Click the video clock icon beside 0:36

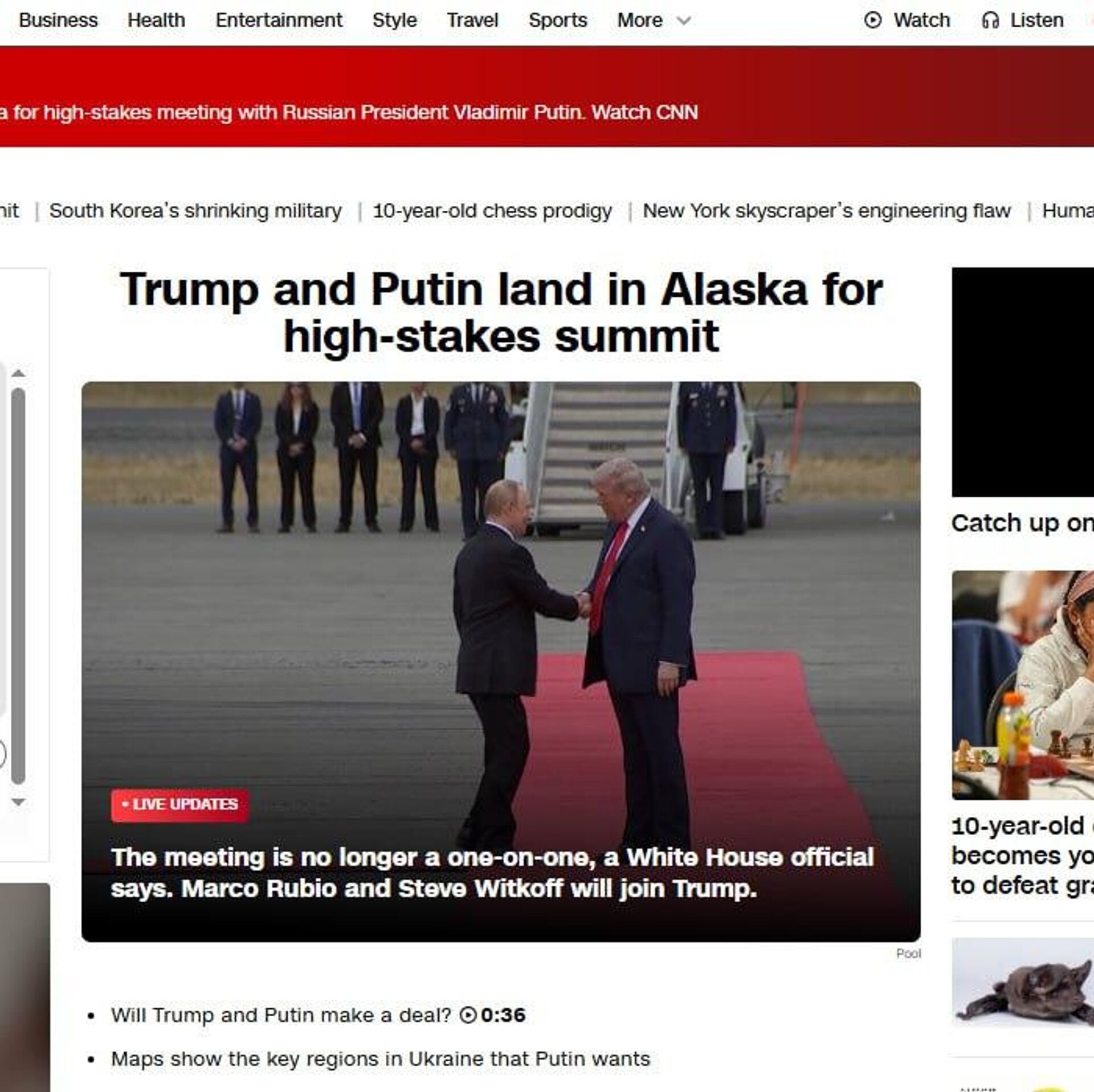point(468,1015)
